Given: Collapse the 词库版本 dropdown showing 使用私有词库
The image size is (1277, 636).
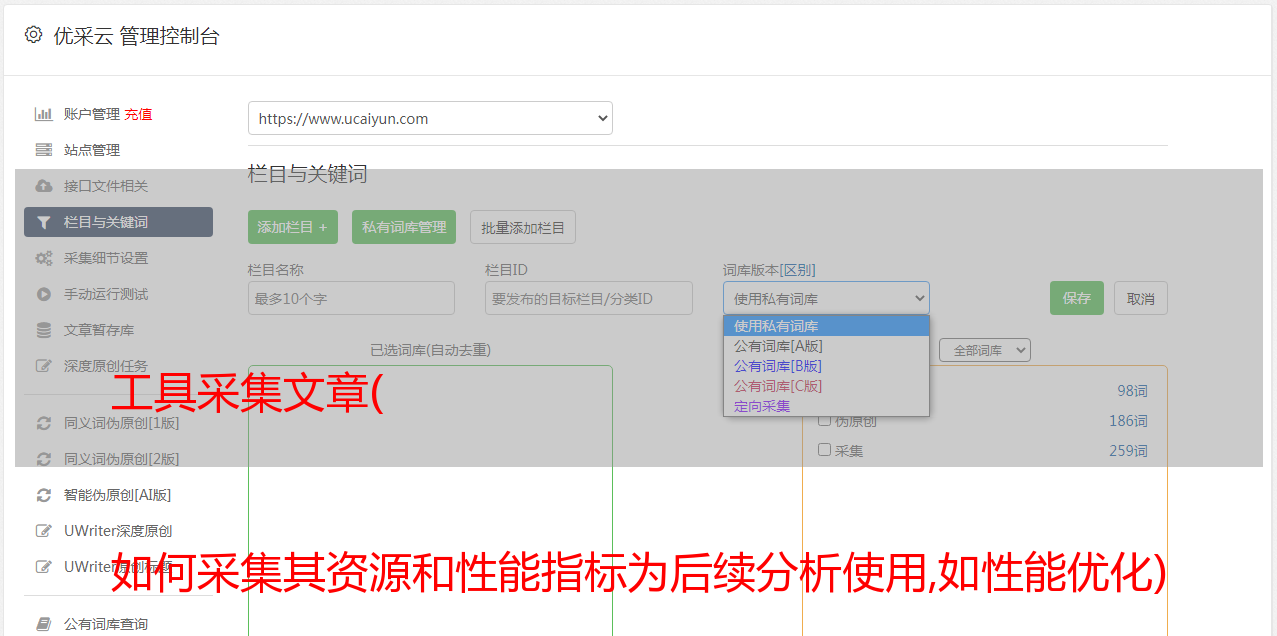Looking at the screenshot, I should pyautogui.click(x=826, y=298).
